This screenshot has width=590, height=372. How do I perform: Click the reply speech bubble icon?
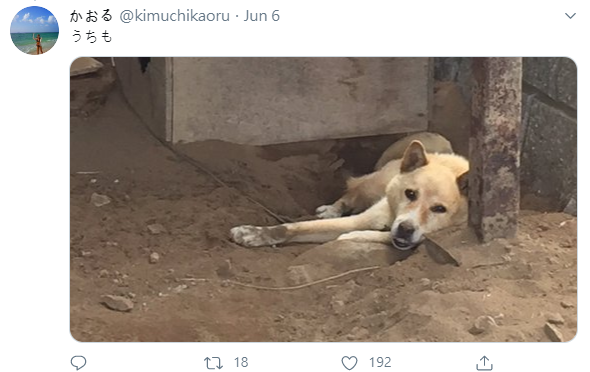coord(78,363)
